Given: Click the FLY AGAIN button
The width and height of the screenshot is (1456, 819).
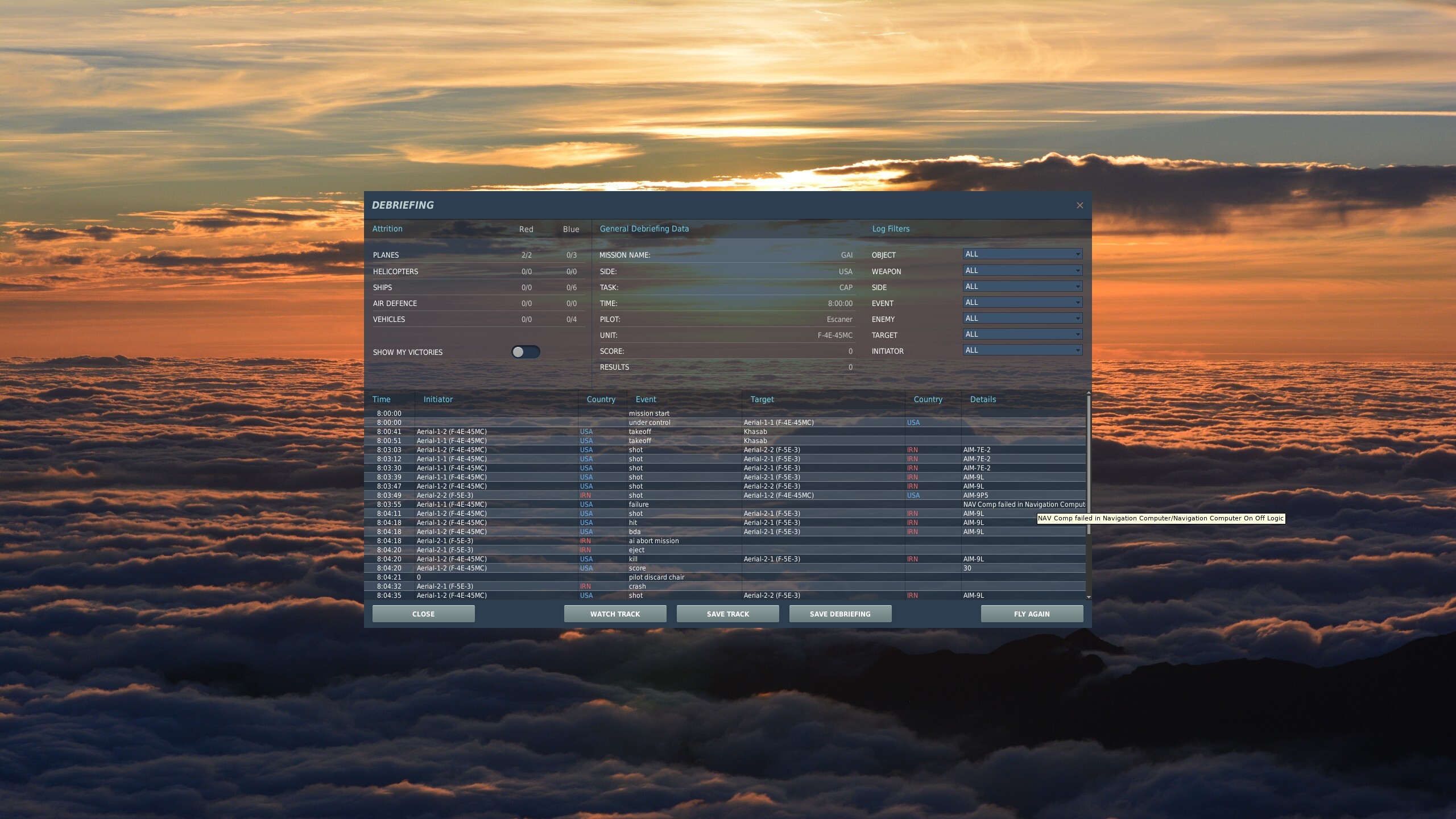Looking at the screenshot, I should [x=1032, y=614].
